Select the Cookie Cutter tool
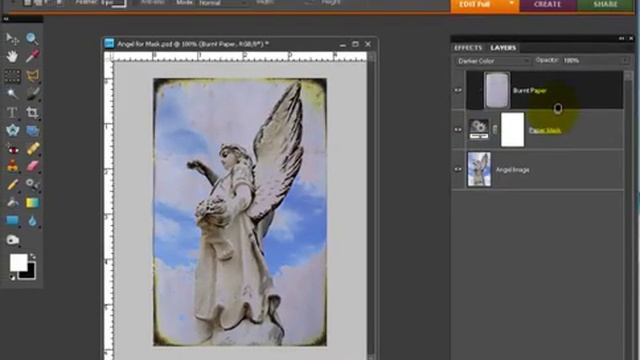640x360 pixels. click(x=12, y=131)
